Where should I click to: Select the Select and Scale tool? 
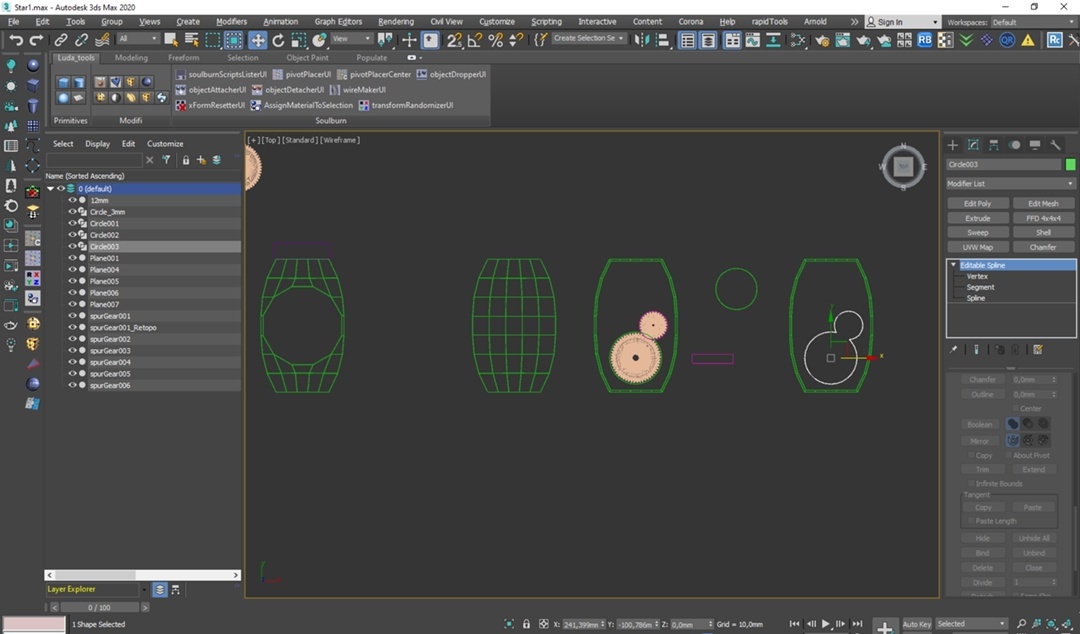pyautogui.click(x=299, y=40)
